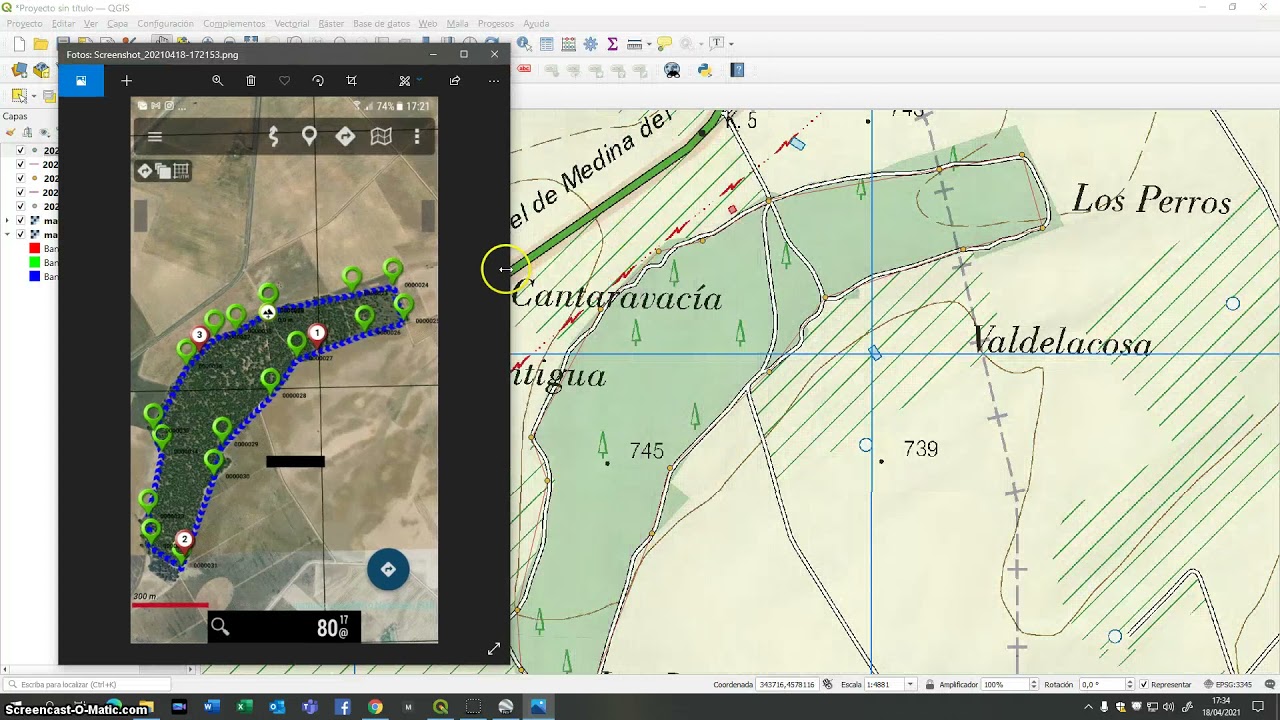Click QGIS New Project icon

pos(19,44)
